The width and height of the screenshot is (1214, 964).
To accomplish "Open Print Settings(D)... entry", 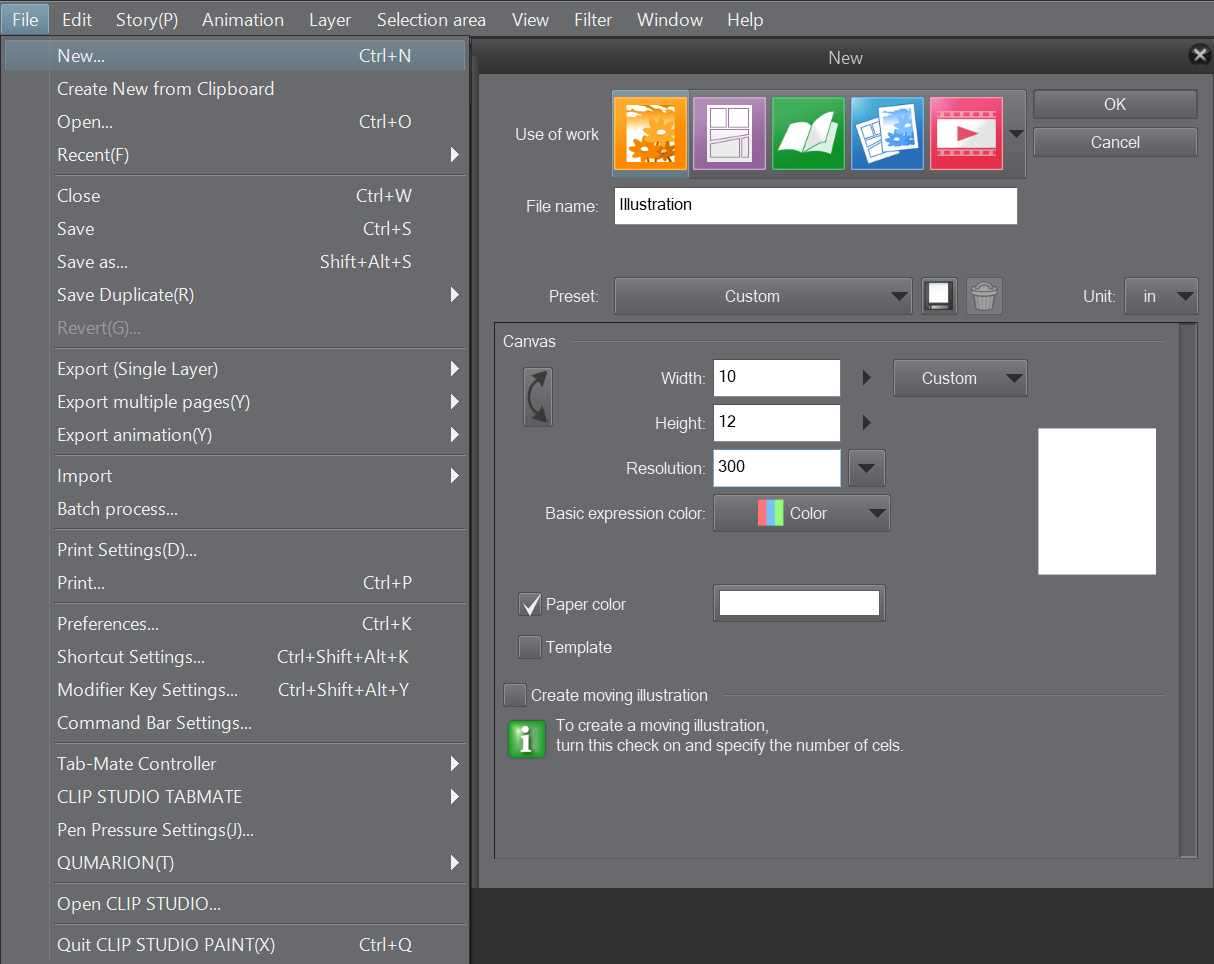I will 235,550.
